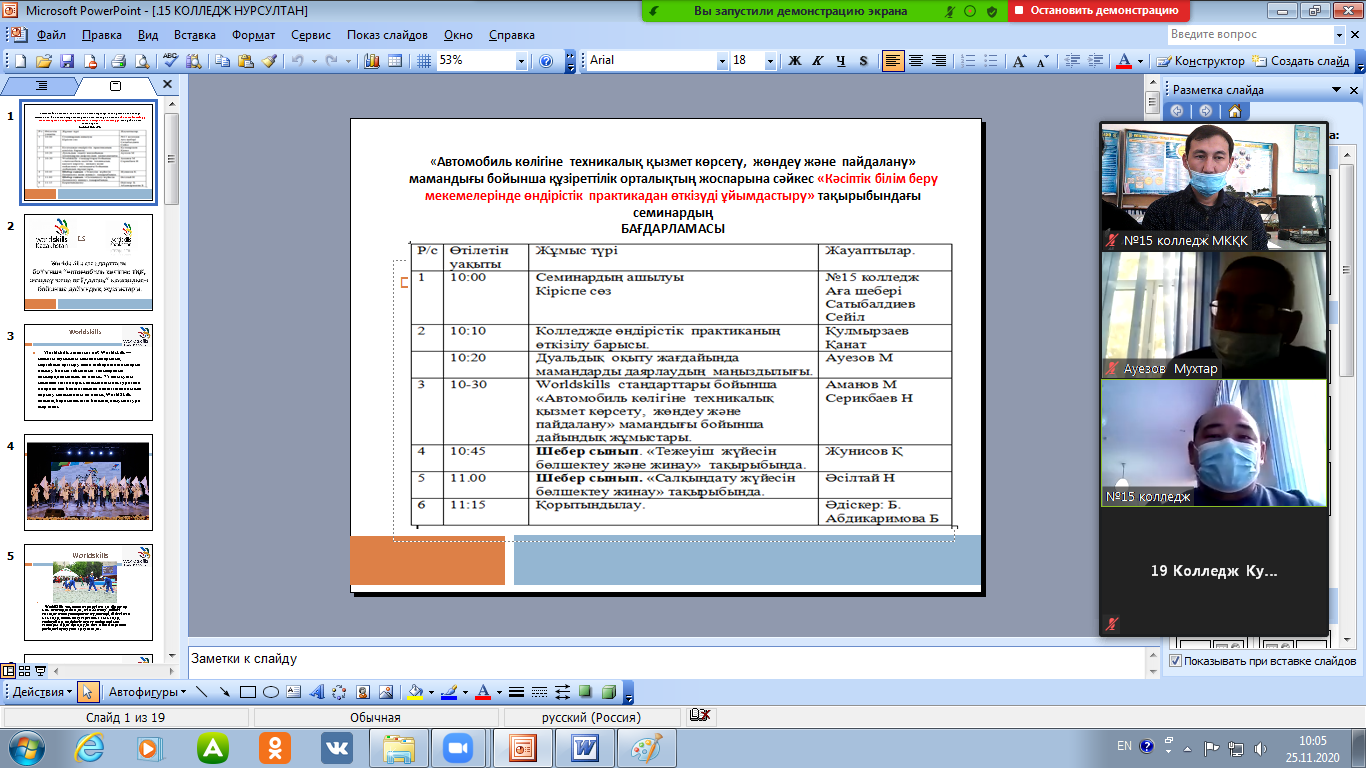The width and height of the screenshot is (1366, 768).
Task: Select the Rectangle shape tool
Action: (x=248, y=692)
